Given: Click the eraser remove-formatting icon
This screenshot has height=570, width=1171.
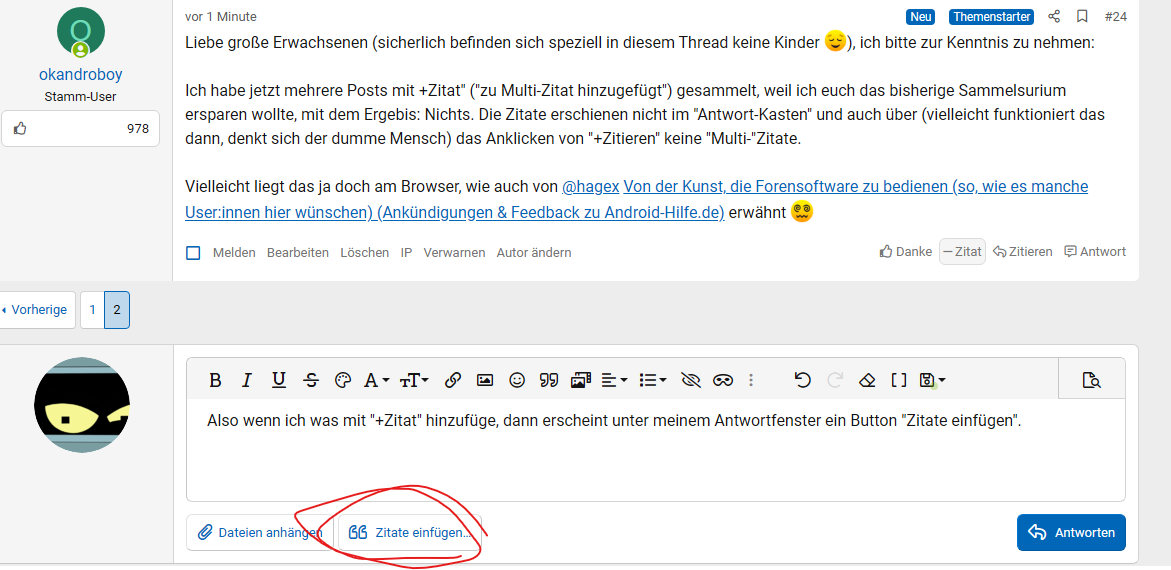Looking at the screenshot, I should pos(867,380).
